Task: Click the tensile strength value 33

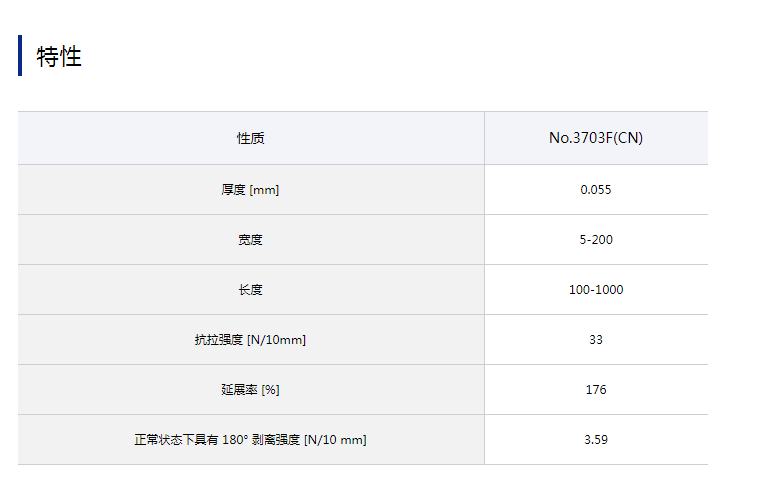Action: (596, 340)
